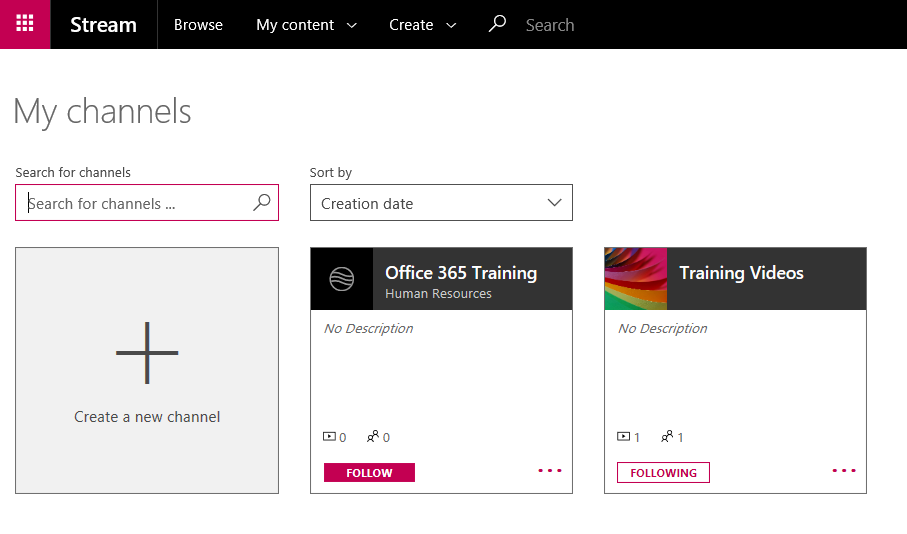Click the Office 365 Training globe icon

pos(342,279)
